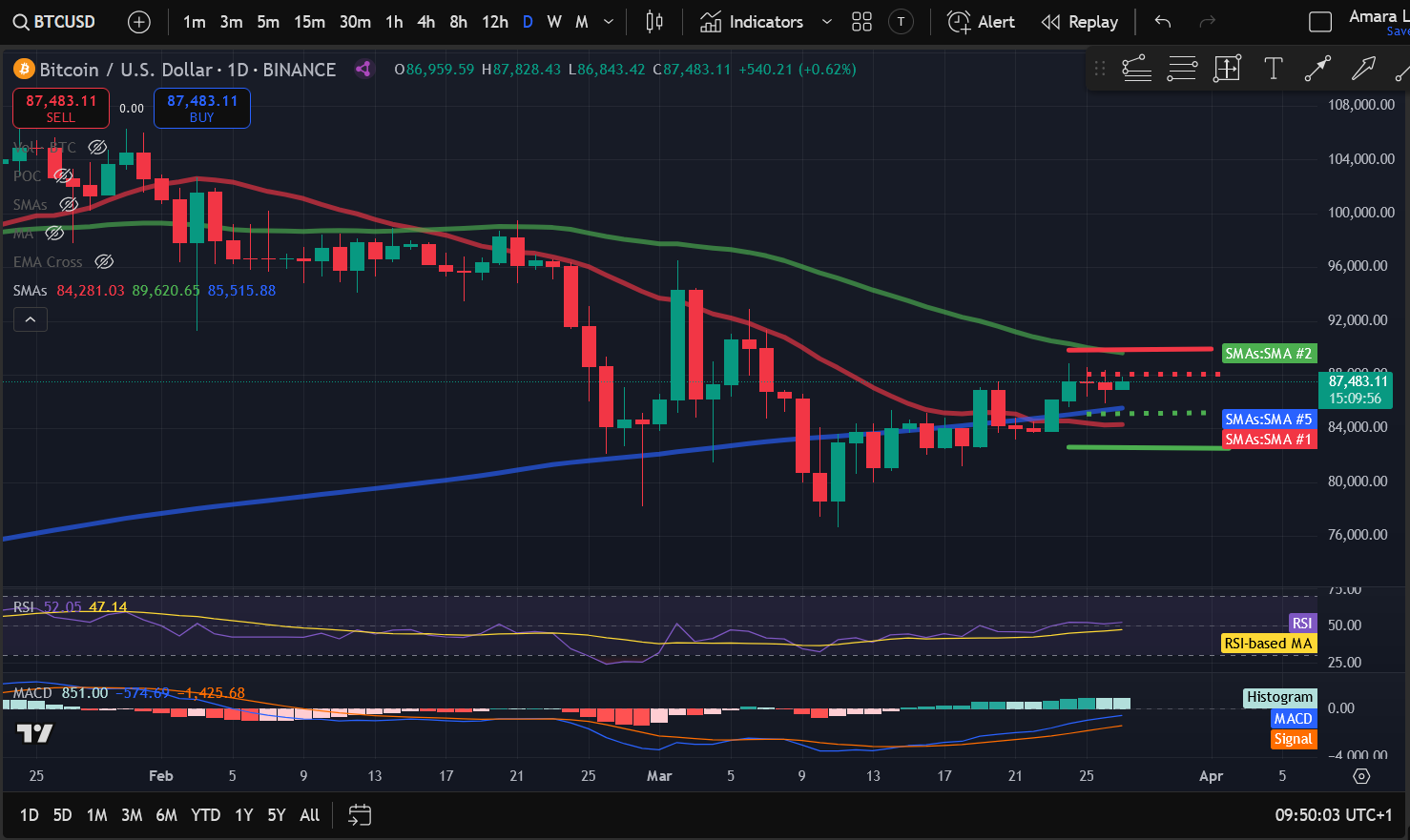The image size is (1410, 840).
Task: Toggle visibility of POC indicator
Action: coord(63,175)
